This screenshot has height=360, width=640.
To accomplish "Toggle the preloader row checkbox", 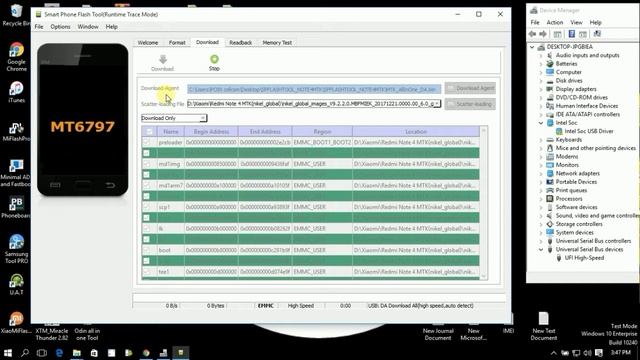I will 147,142.
